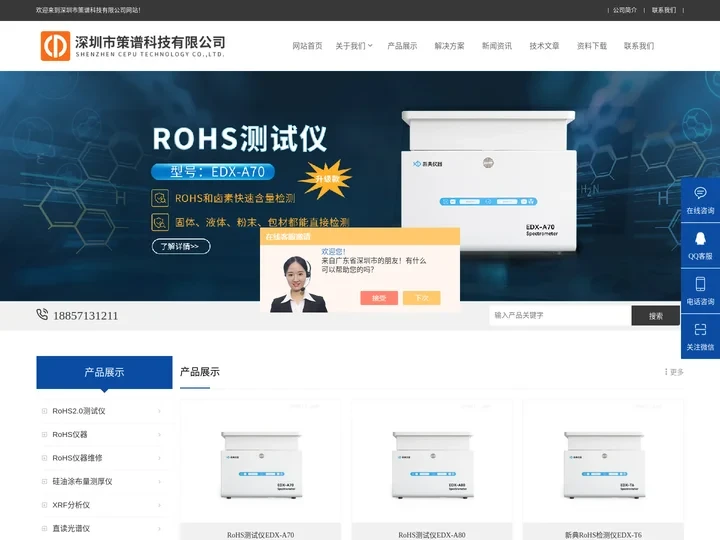720x540 pixels.
Task: Open 资料下载 menu item
Action: click(x=592, y=46)
